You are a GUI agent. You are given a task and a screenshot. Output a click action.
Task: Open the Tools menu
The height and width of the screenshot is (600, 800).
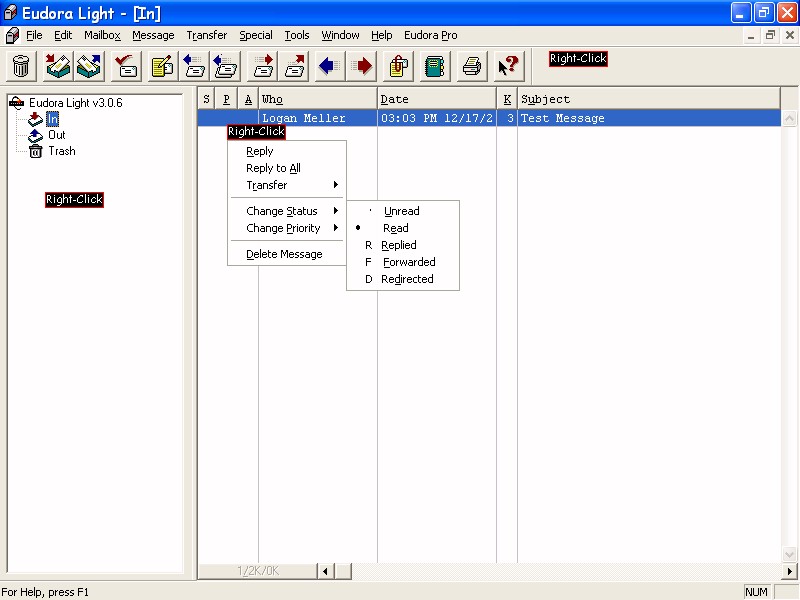coord(297,35)
